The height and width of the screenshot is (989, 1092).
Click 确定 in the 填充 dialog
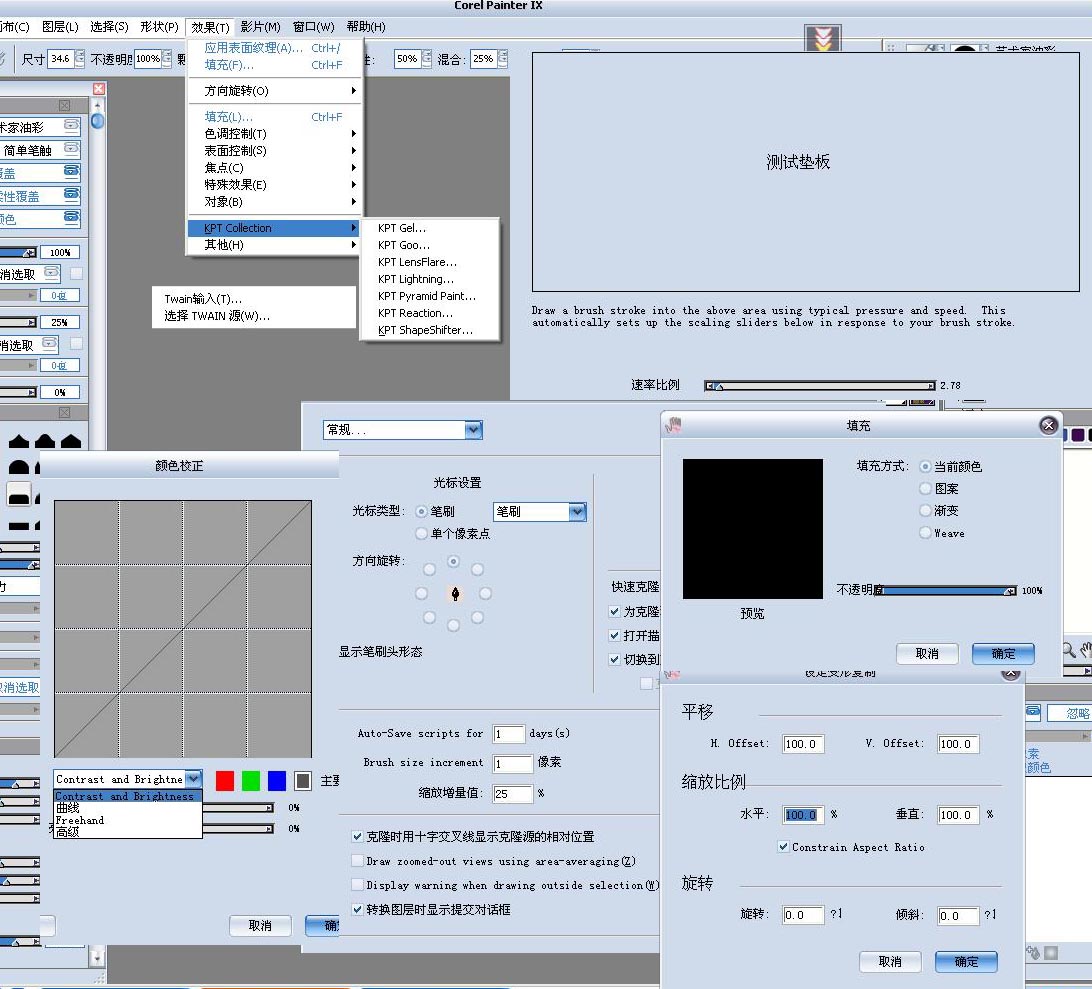(1003, 653)
